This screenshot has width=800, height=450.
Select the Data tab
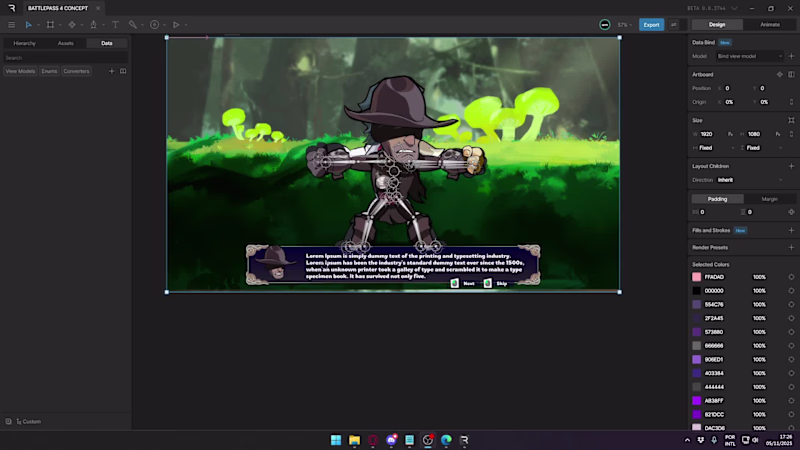click(107, 43)
